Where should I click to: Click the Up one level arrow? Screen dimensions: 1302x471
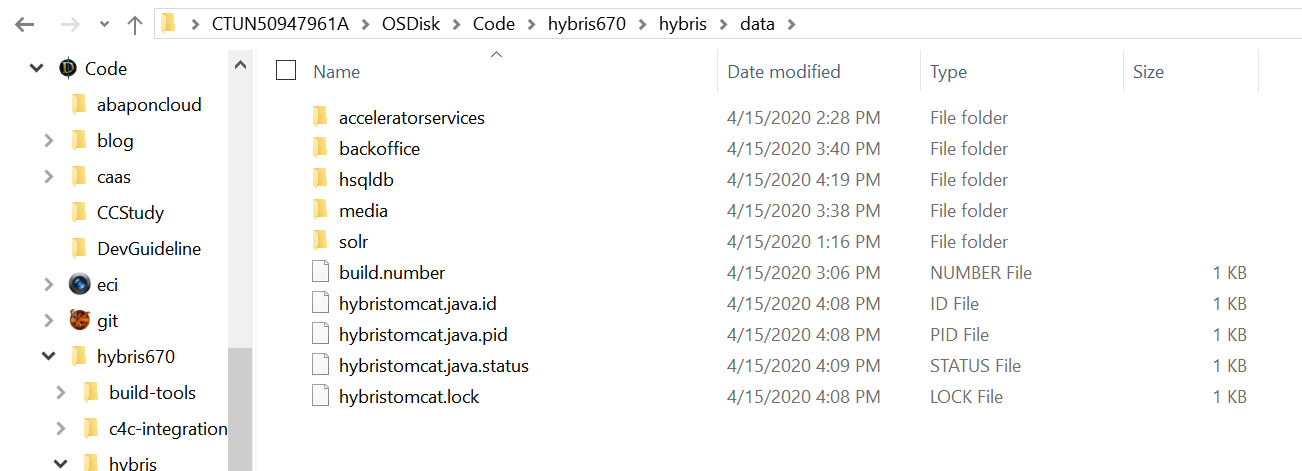(x=135, y=23)
